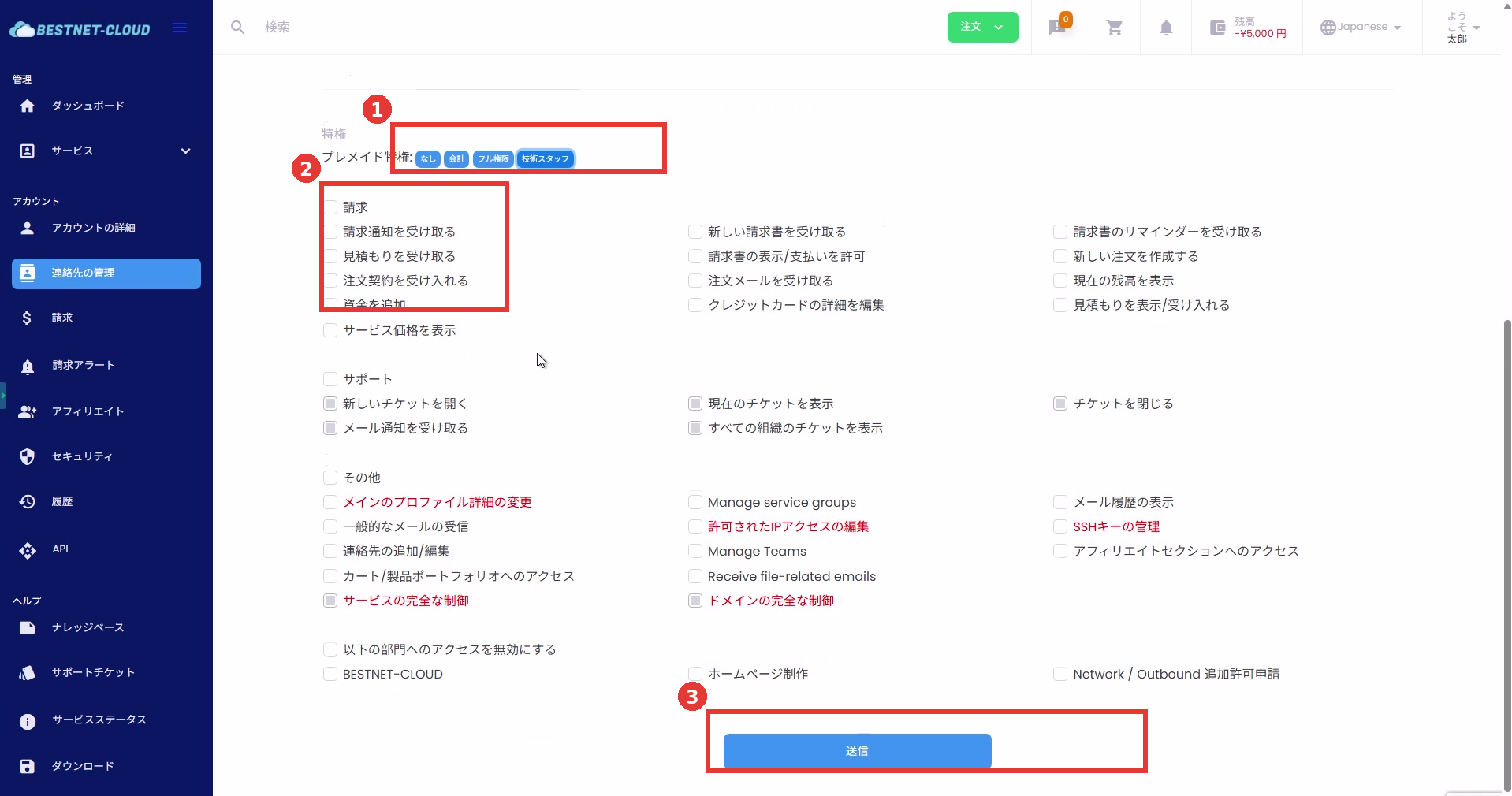Viewport: 1512px width, 796px height.
Task: Click the page vertical scrollbar
Action: pos(1507,552)
